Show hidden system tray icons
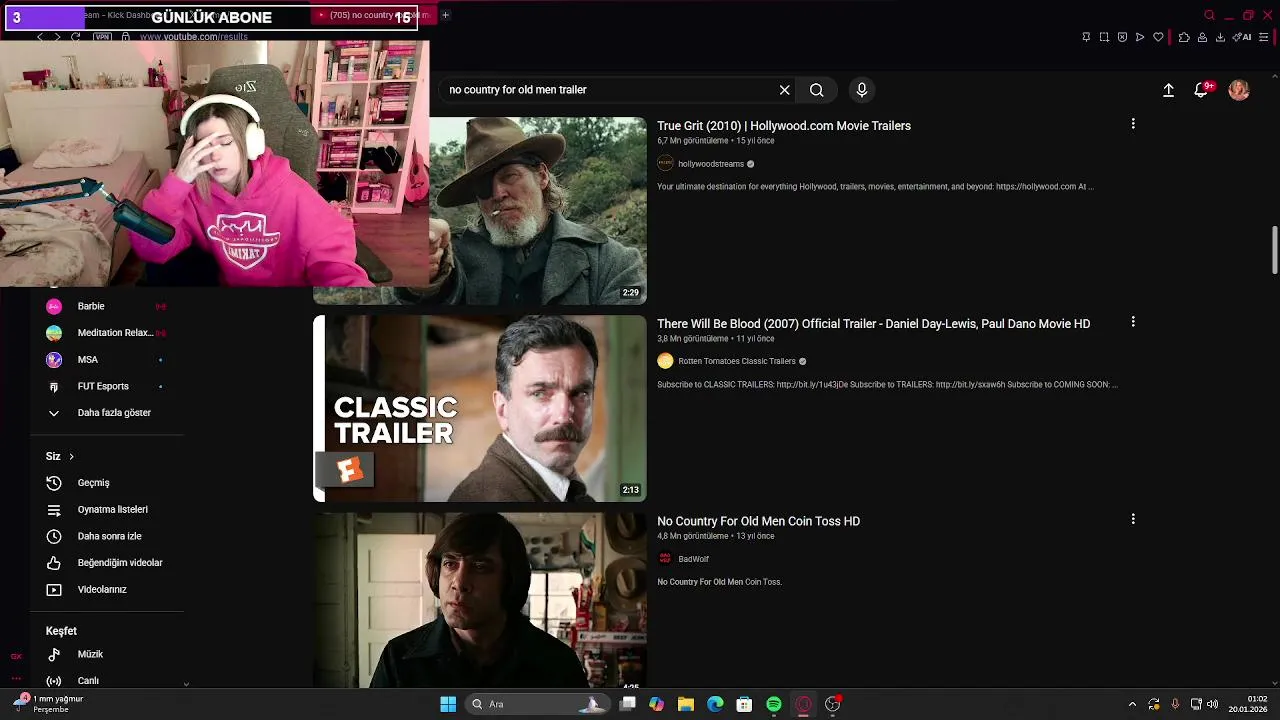Viewport: 1280px width, 720px height. 1132,704
